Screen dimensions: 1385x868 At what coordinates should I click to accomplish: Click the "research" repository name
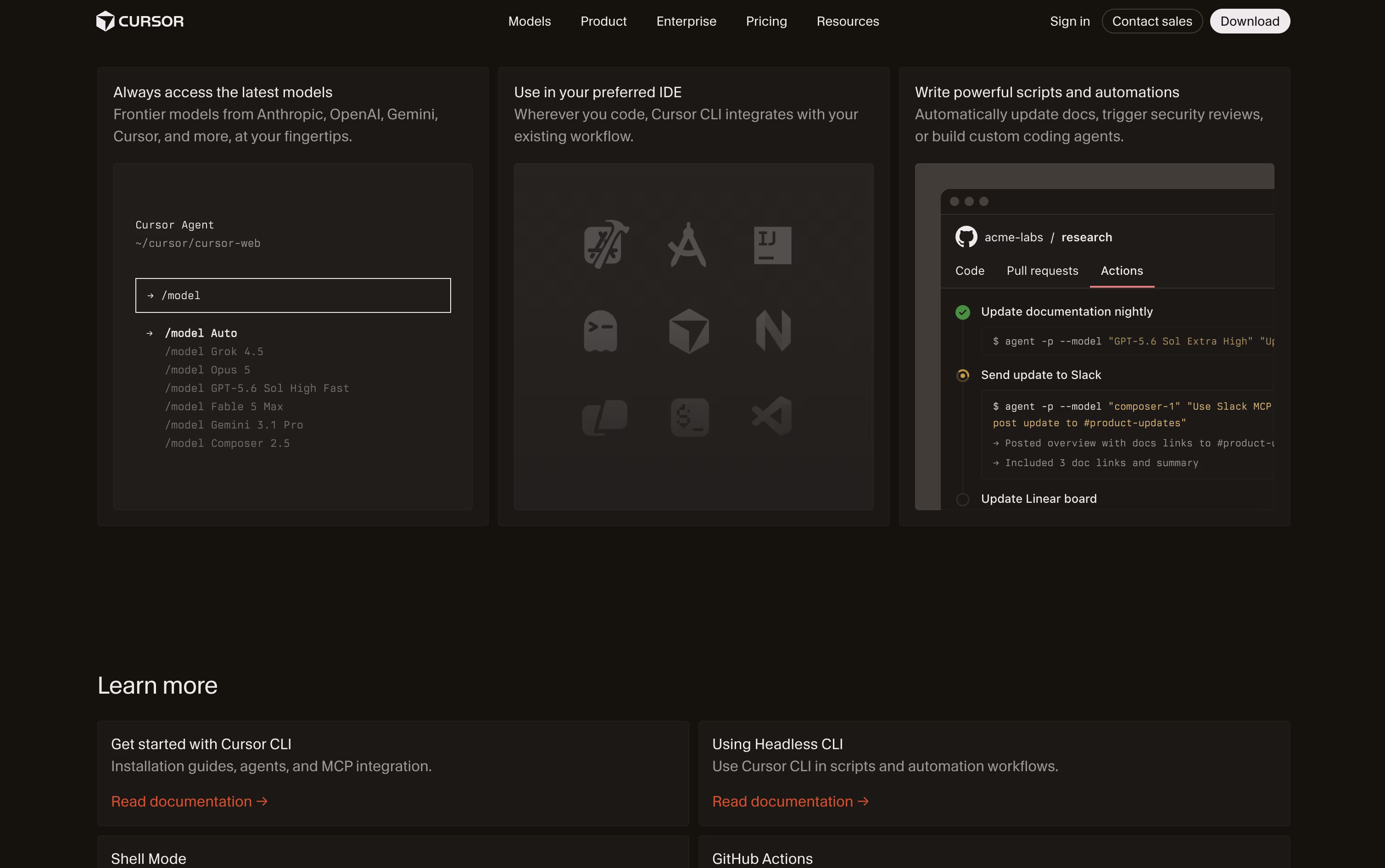tap(1086, 237)
